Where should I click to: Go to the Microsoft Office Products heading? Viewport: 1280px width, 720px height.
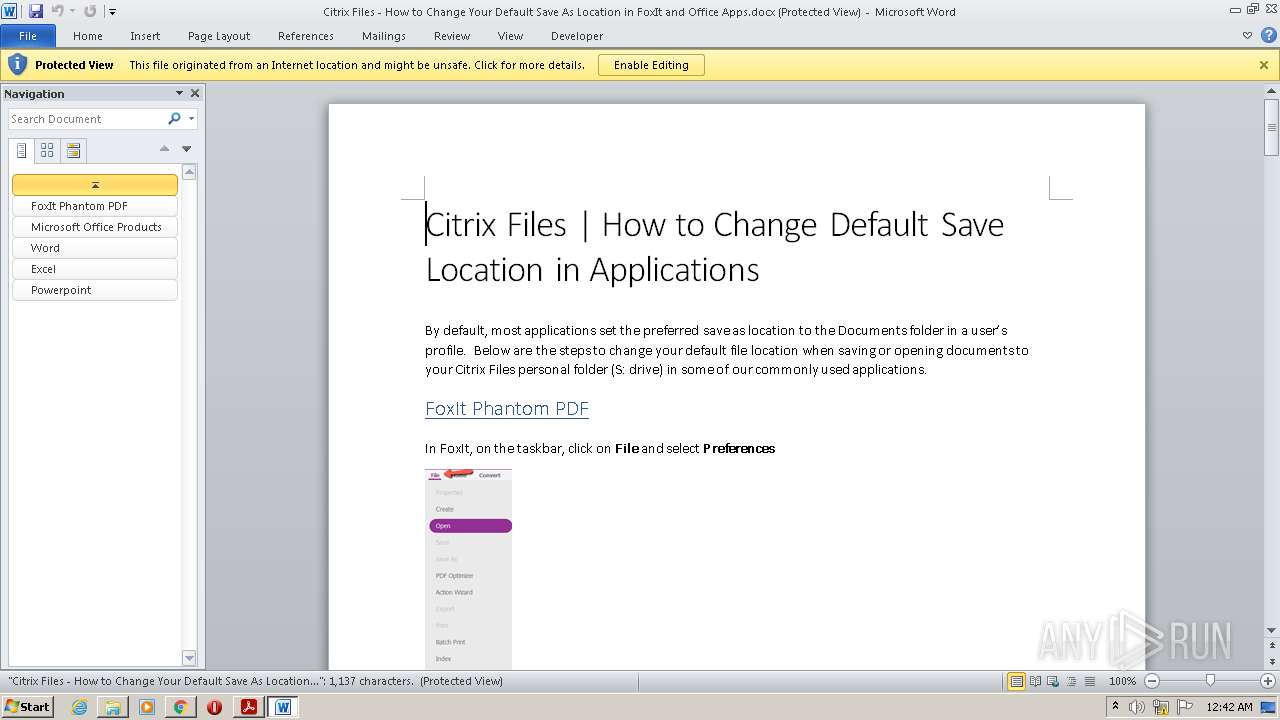click(95, 227)
